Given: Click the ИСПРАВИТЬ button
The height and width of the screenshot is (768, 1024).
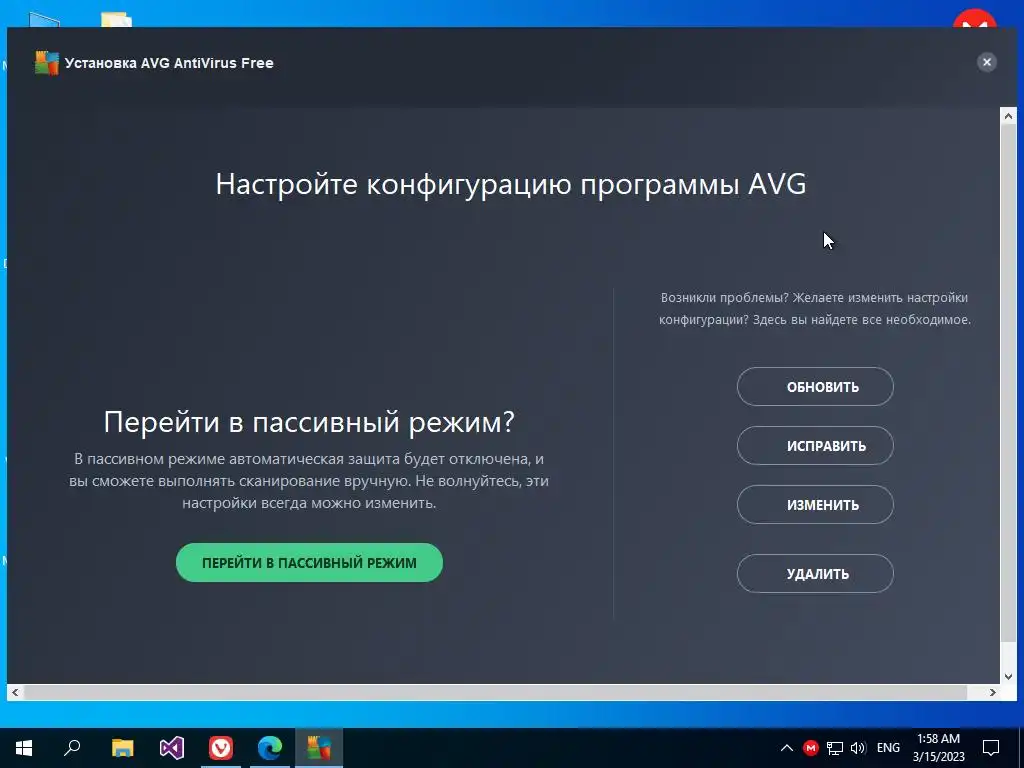Looking at the screenshot, I should 815,446.
